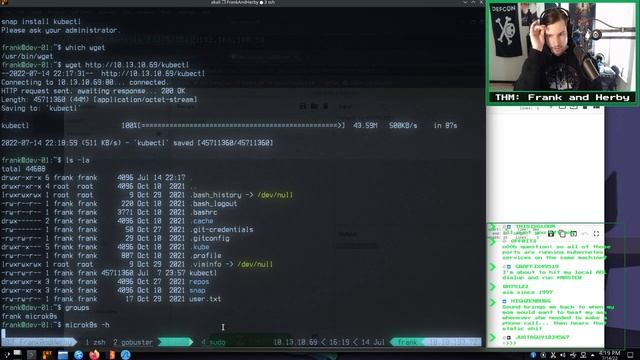Viewport: 640px width, 360px height.
Task: Click the '.gitconfig' file name
Action: tap(209, 238)
